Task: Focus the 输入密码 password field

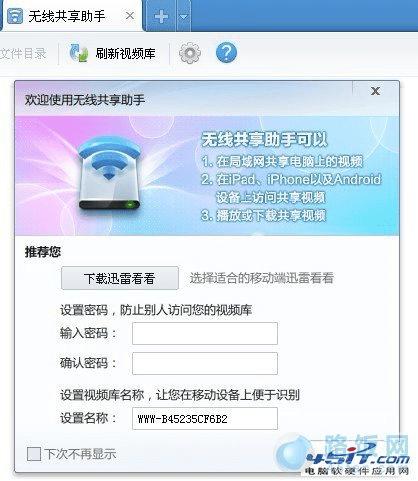Action: [x=205, y=333]
